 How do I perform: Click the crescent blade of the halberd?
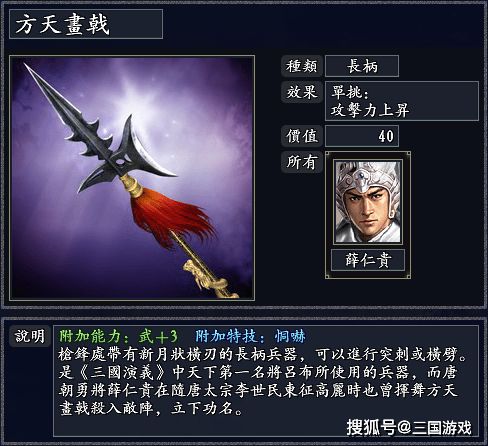(x=143, y=147)
